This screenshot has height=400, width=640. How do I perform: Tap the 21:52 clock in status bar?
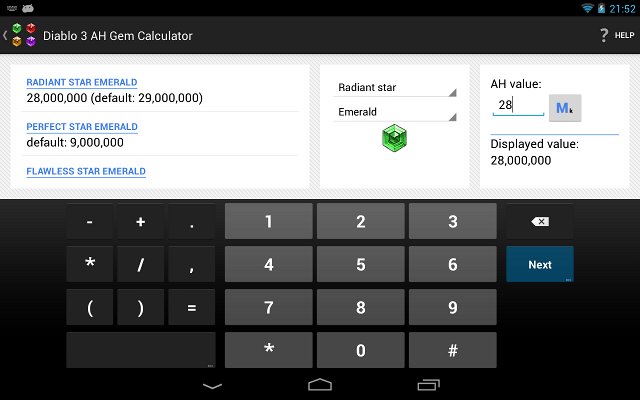(x=622, y=9)
